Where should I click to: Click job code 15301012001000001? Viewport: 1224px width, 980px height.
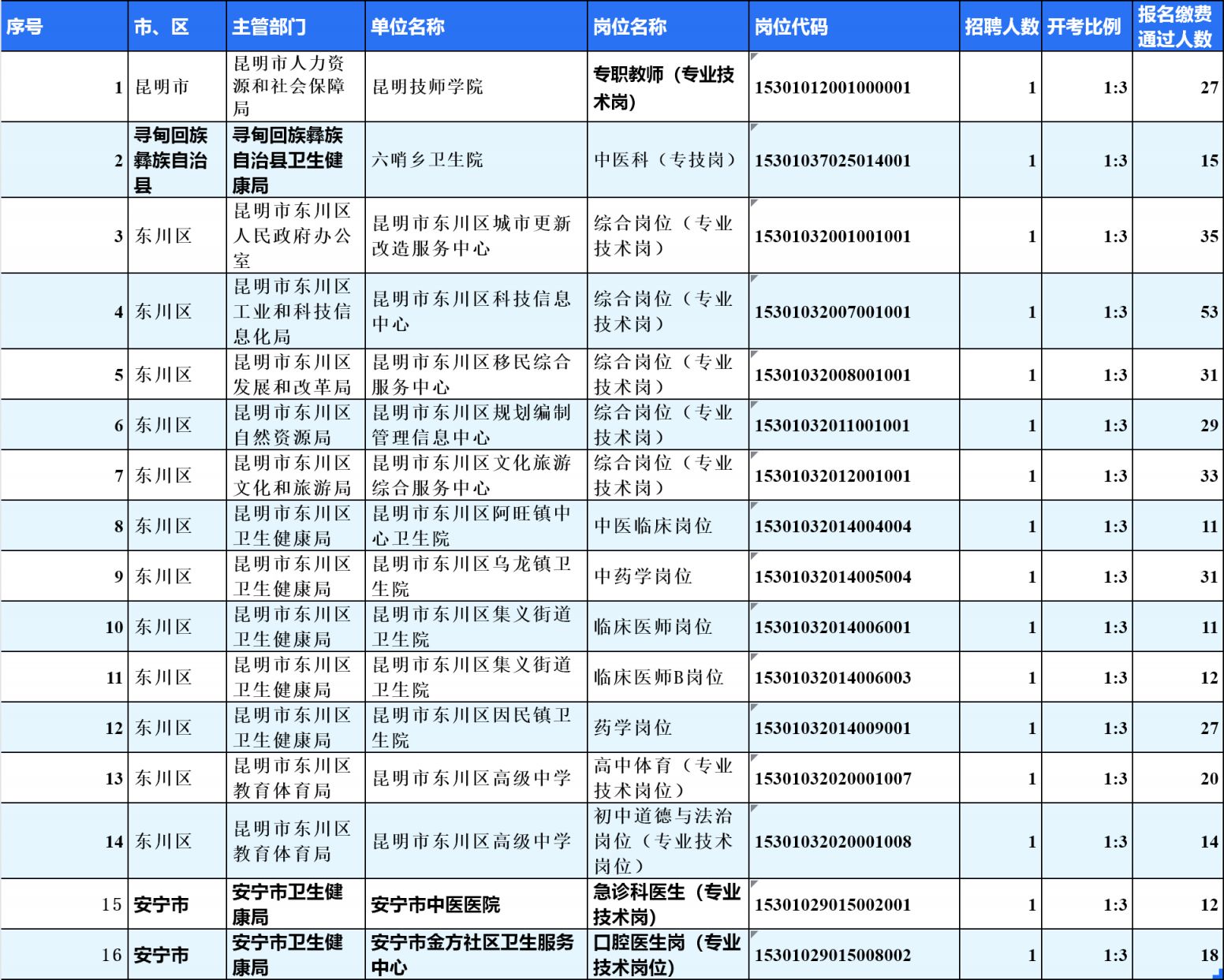click(x=854, y=87)
